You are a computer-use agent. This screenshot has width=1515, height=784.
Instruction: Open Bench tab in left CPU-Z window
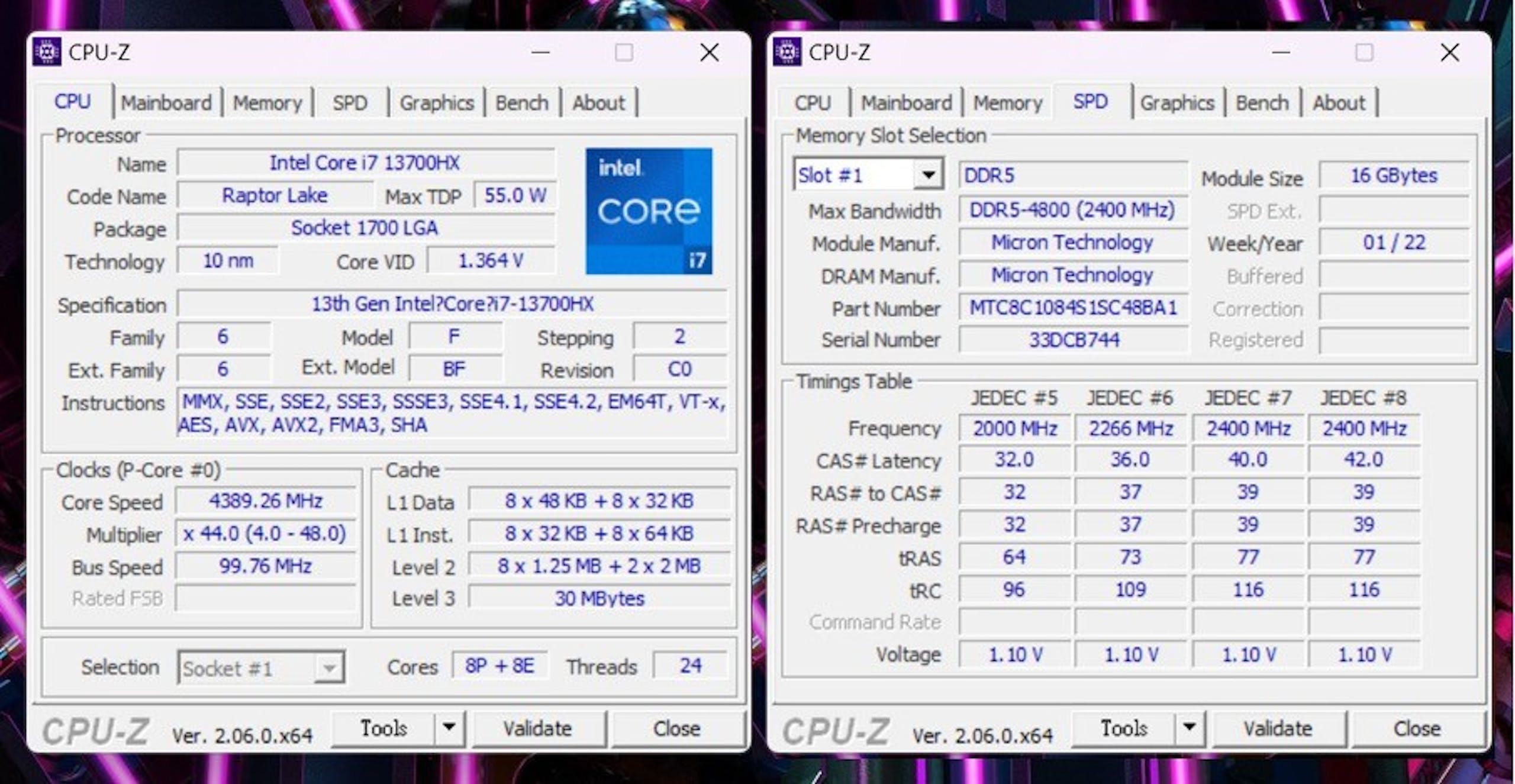tap(522, 103)
